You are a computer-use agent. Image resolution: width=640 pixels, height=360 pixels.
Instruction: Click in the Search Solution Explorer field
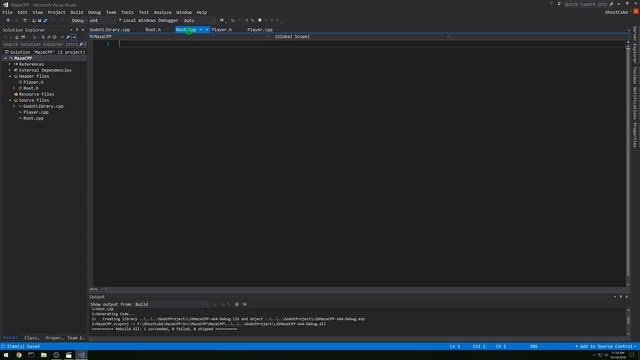(40, 44)
